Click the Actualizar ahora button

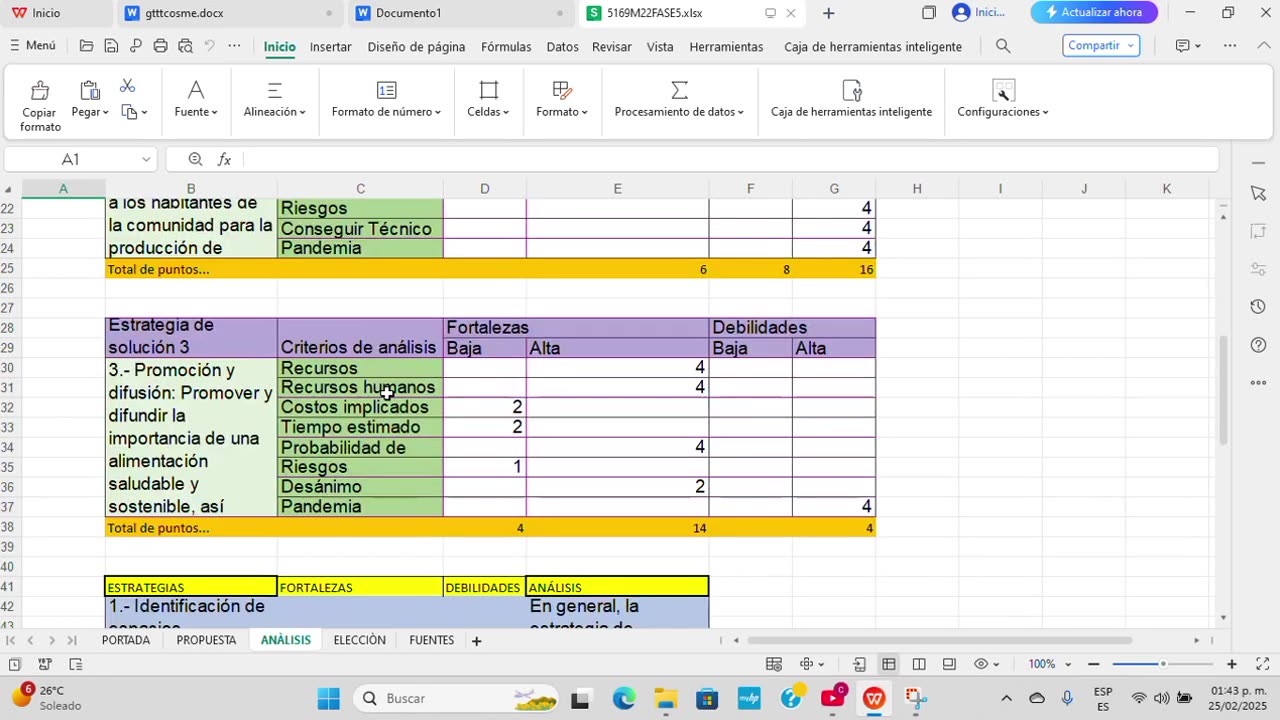(1094, 12)
